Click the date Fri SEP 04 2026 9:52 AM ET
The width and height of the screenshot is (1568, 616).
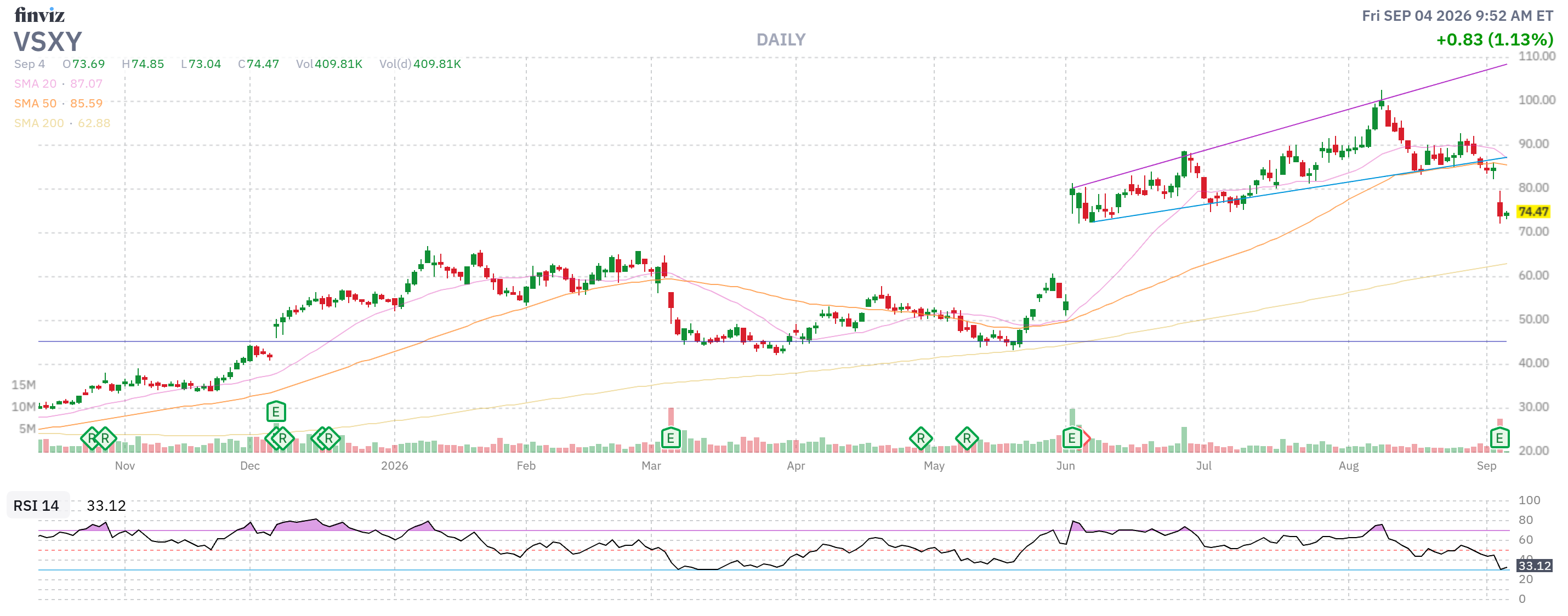click(1457, 16)
